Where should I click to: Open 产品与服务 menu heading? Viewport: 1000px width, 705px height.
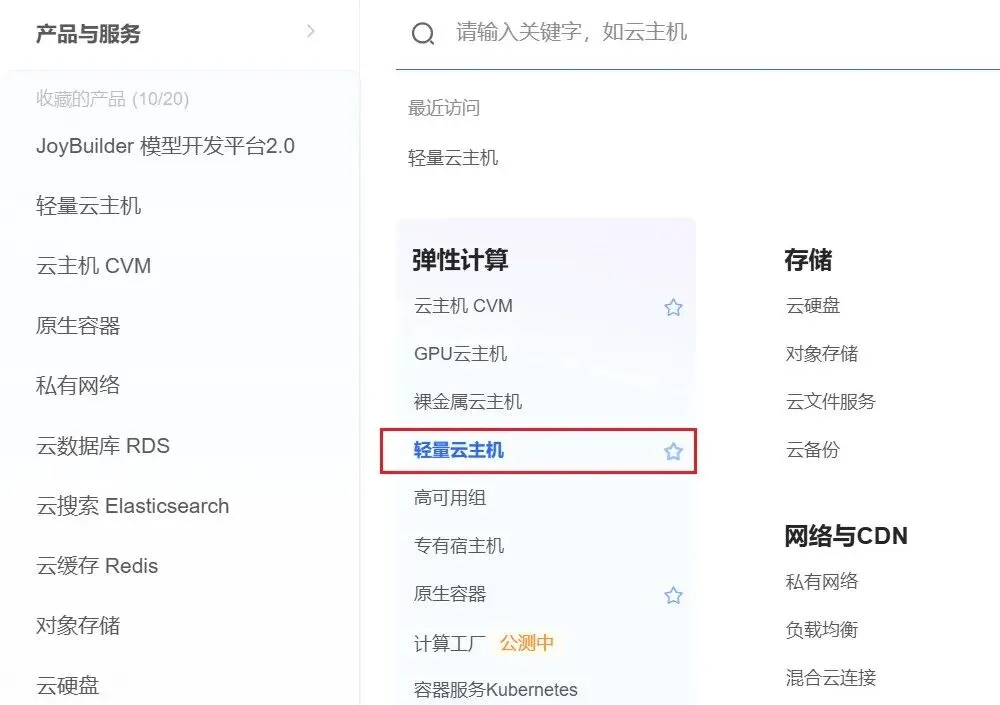pos(88,33)
